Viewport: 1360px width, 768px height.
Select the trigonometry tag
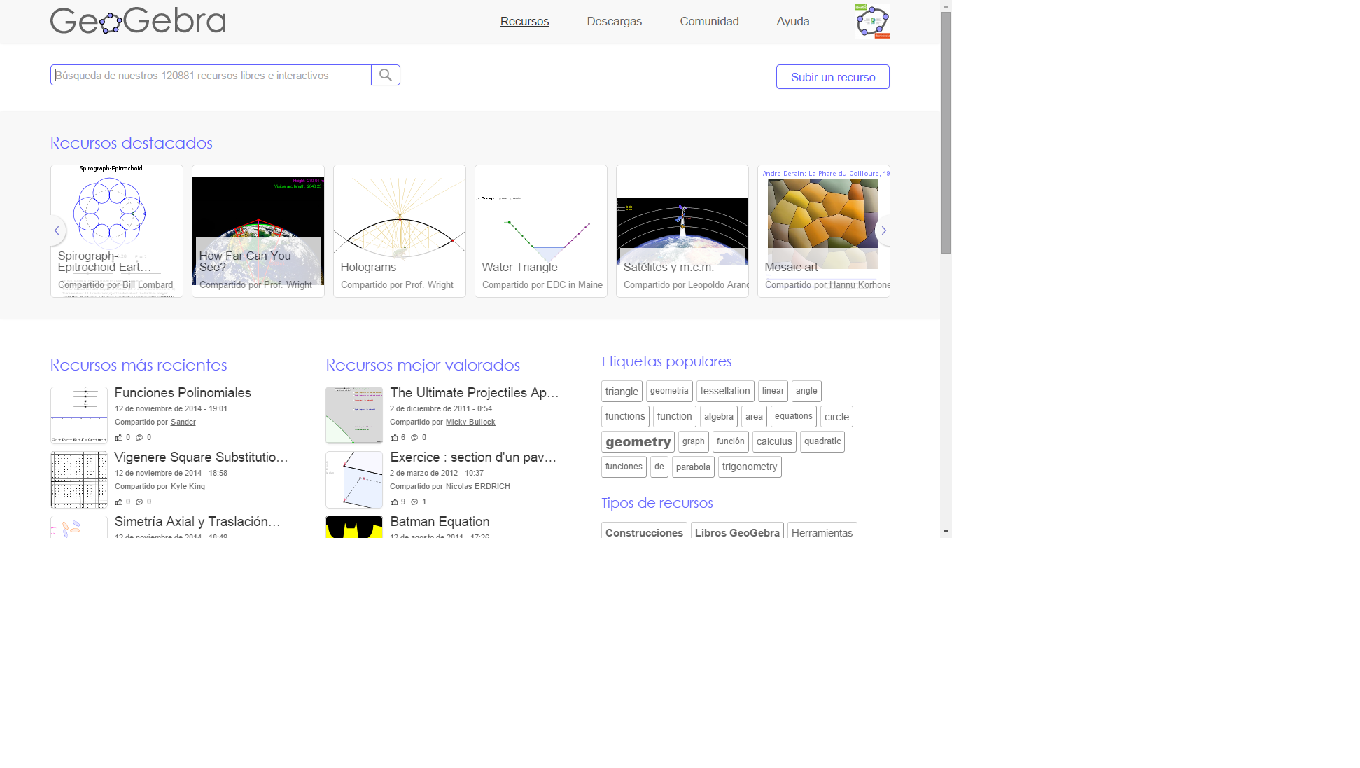750,467
